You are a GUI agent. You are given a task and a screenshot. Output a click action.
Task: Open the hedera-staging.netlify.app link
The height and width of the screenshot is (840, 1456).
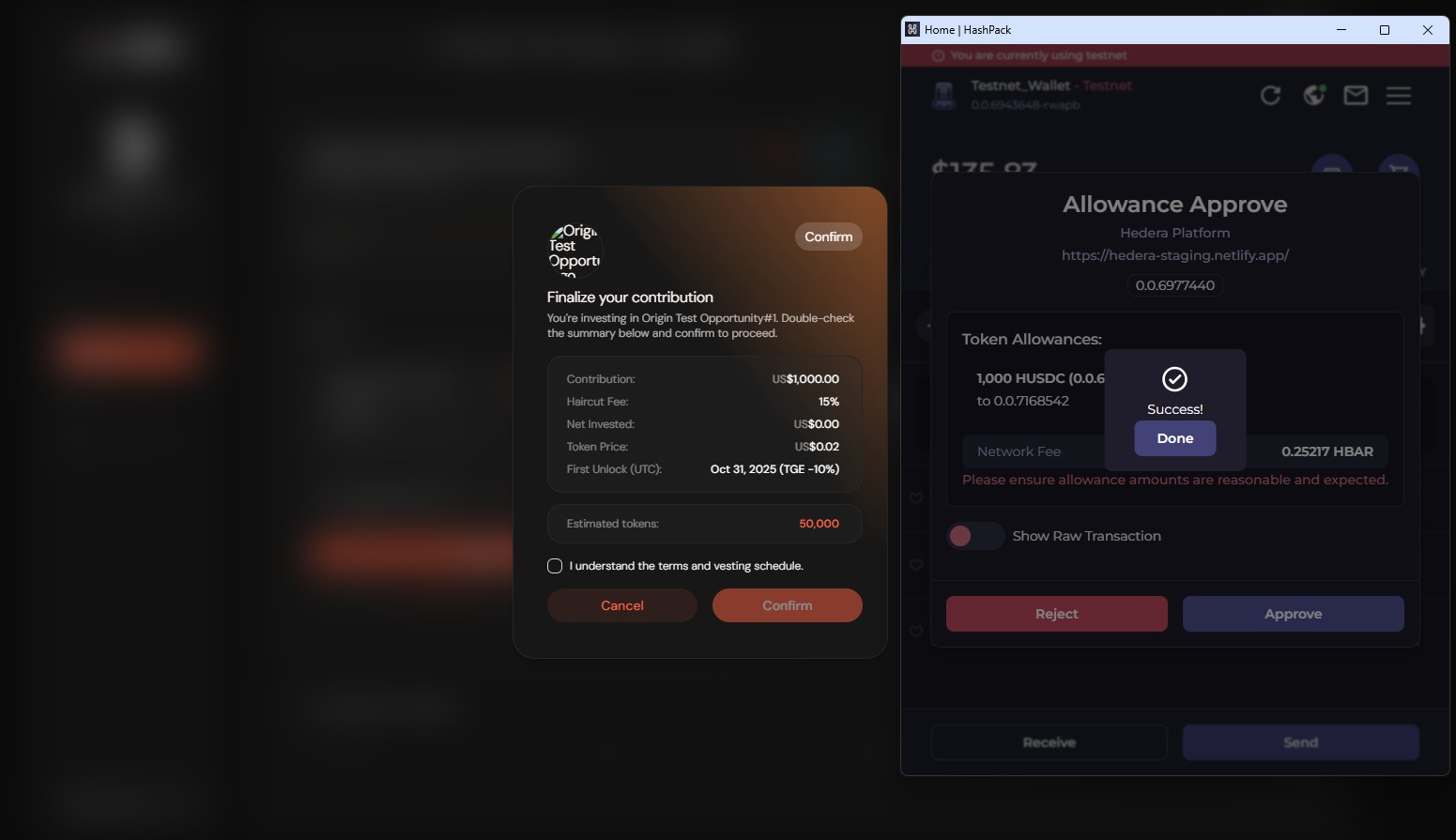tap(1175, 255)
